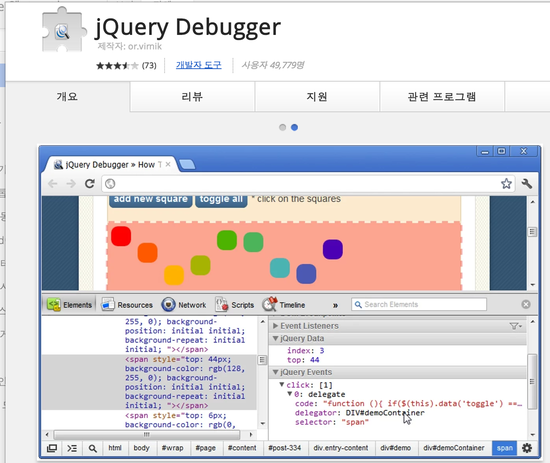550x463 pixels.
Task: Click the star rating (73)
Action: (126, 66)
